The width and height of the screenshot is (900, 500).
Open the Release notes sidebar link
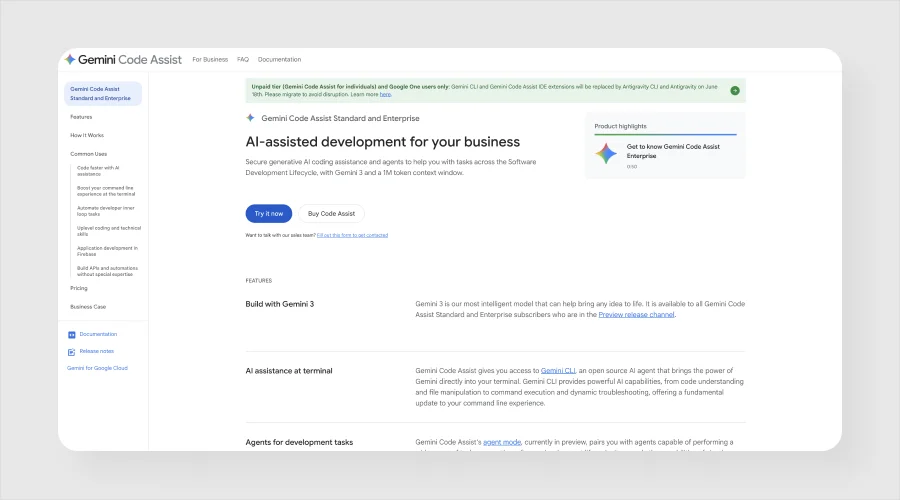point(96,351)
